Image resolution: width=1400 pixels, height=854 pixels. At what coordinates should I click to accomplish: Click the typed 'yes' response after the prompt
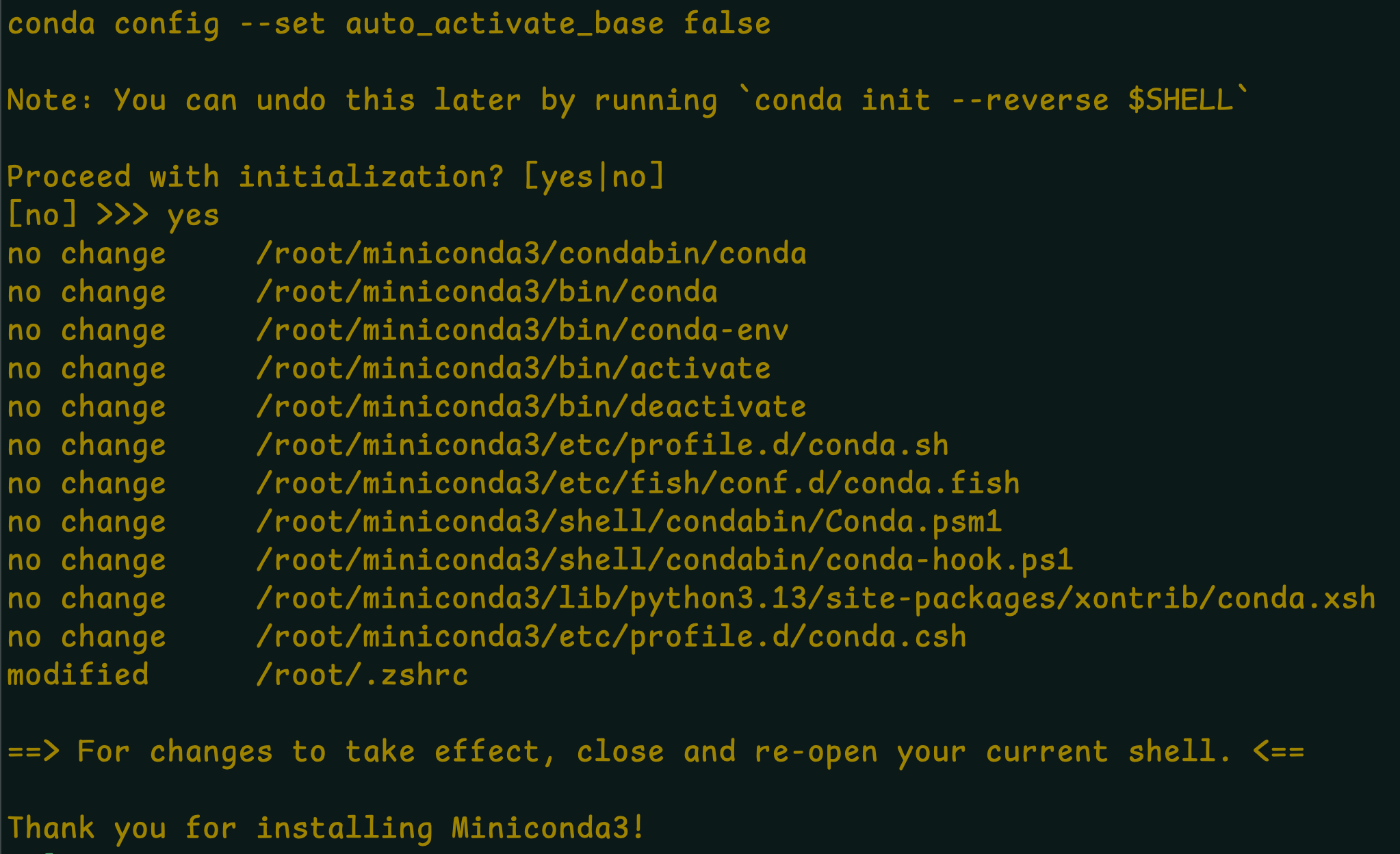(193, 216)
